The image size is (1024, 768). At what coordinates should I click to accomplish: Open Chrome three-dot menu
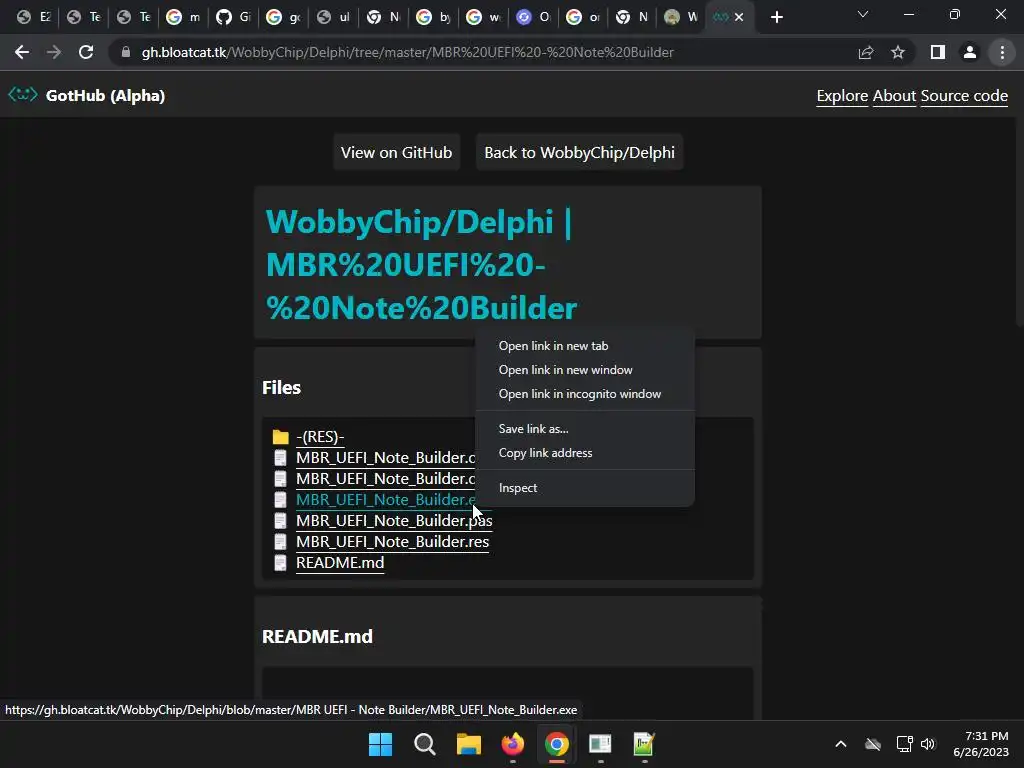point(1002,52)
